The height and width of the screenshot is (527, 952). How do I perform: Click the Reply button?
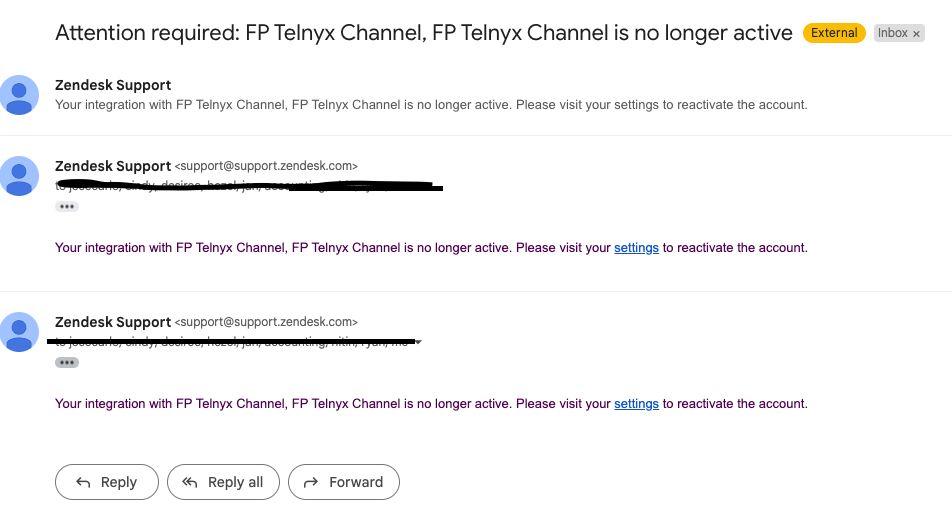point(107,482)
